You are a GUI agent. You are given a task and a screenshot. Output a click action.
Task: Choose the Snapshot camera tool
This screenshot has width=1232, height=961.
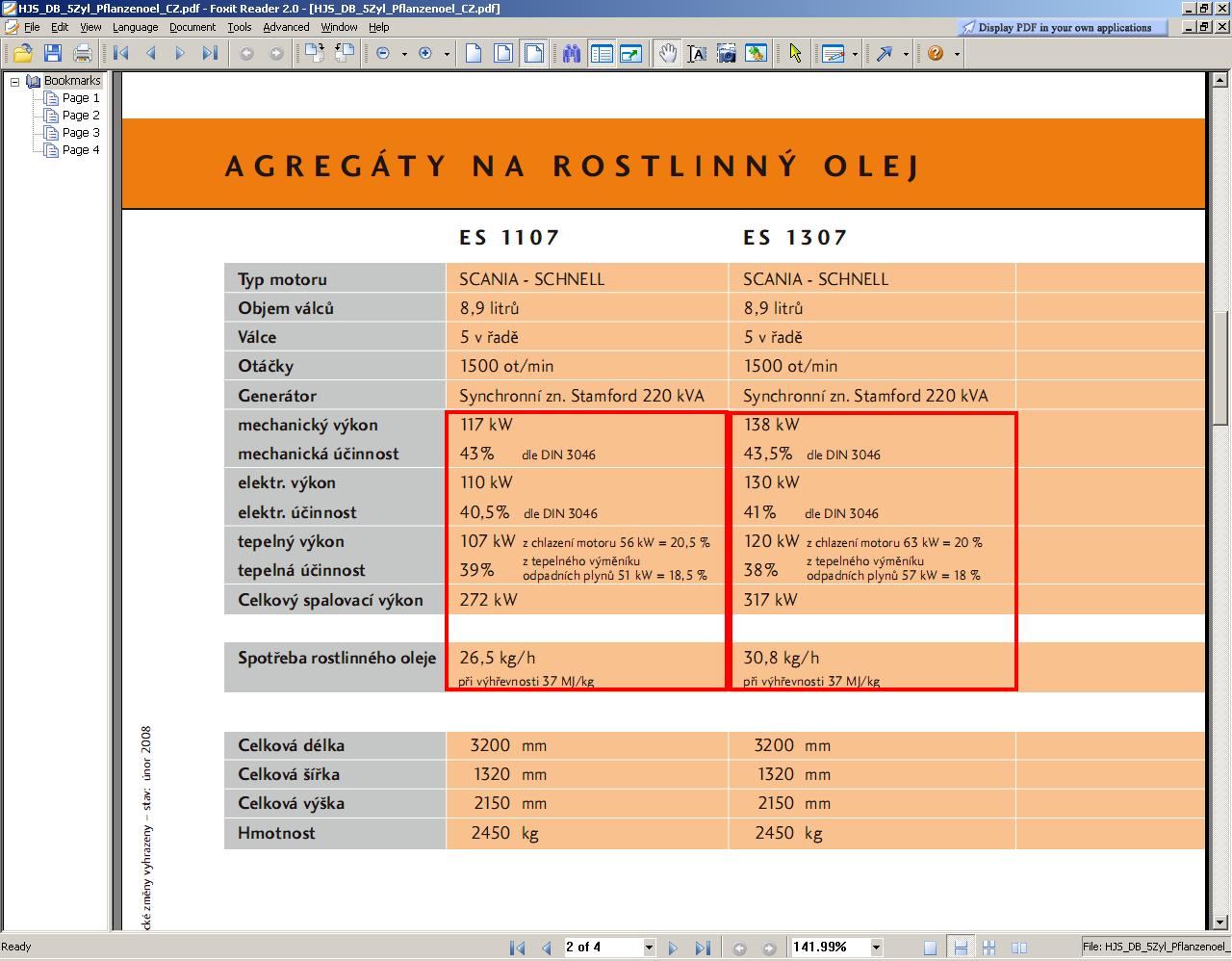pos(727,54)
